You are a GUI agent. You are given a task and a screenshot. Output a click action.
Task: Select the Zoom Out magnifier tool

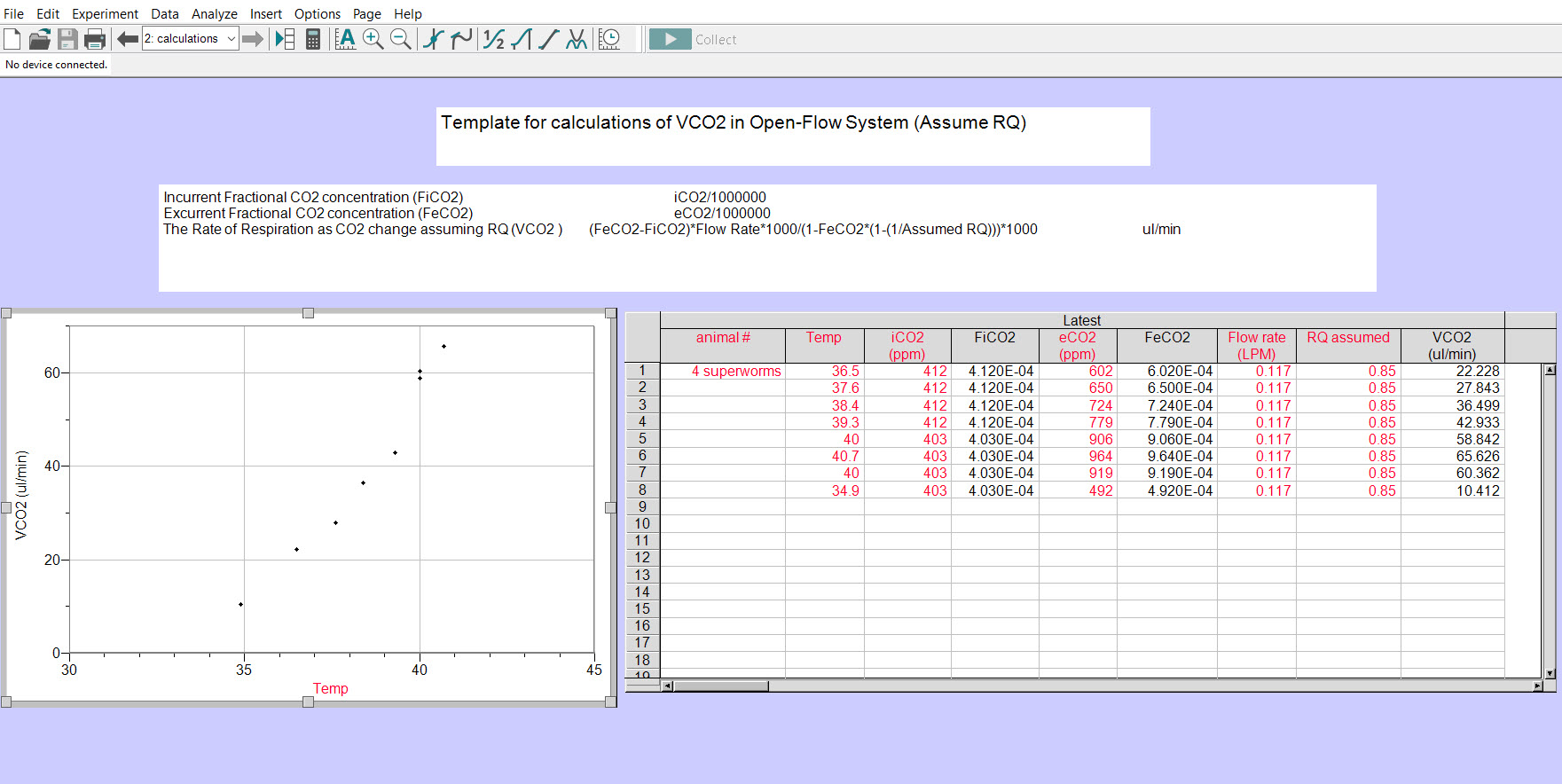[x=401, y=39]
